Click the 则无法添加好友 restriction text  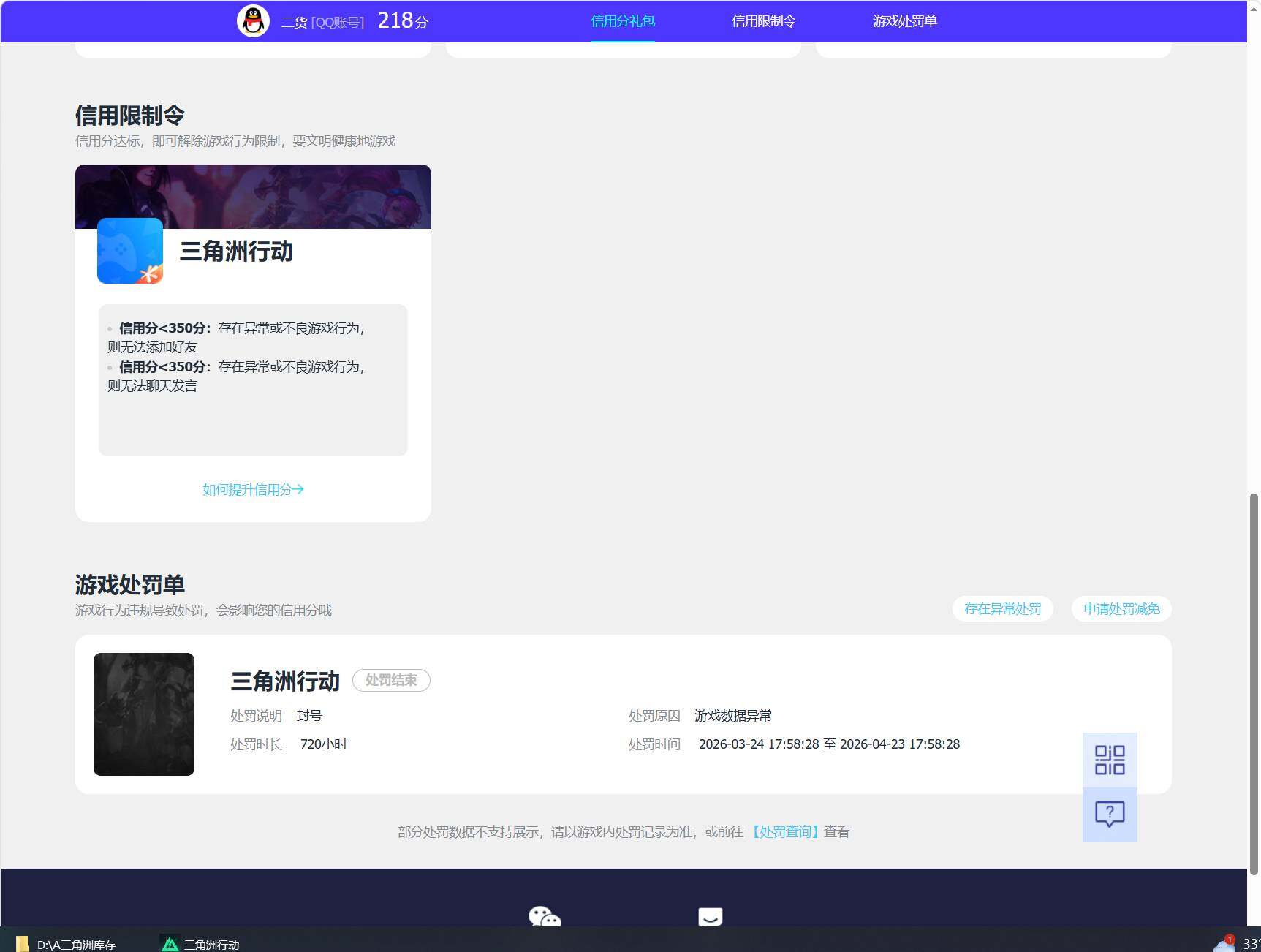[153, 347]
